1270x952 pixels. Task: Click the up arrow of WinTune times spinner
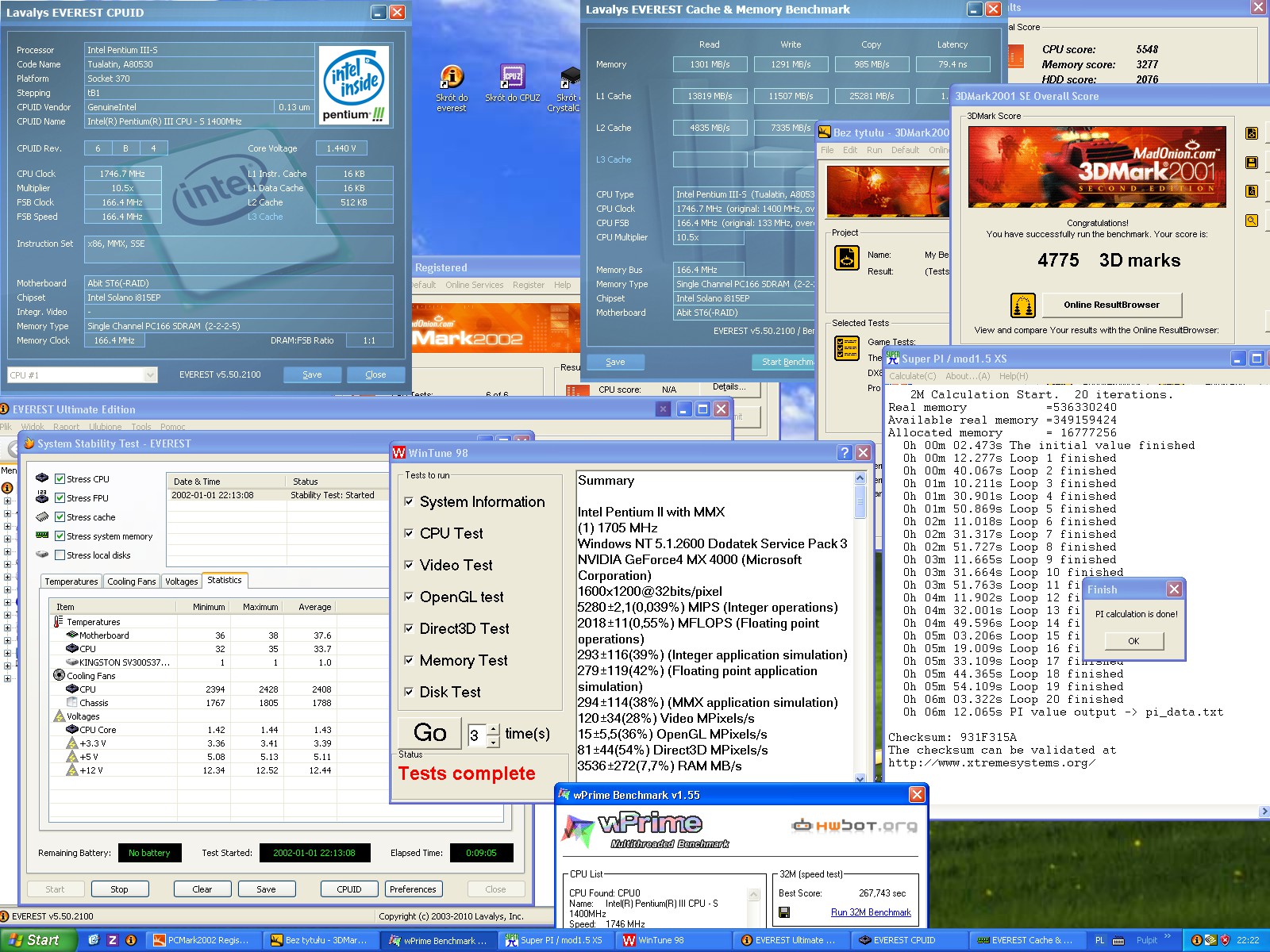click(x=493, y=728)
